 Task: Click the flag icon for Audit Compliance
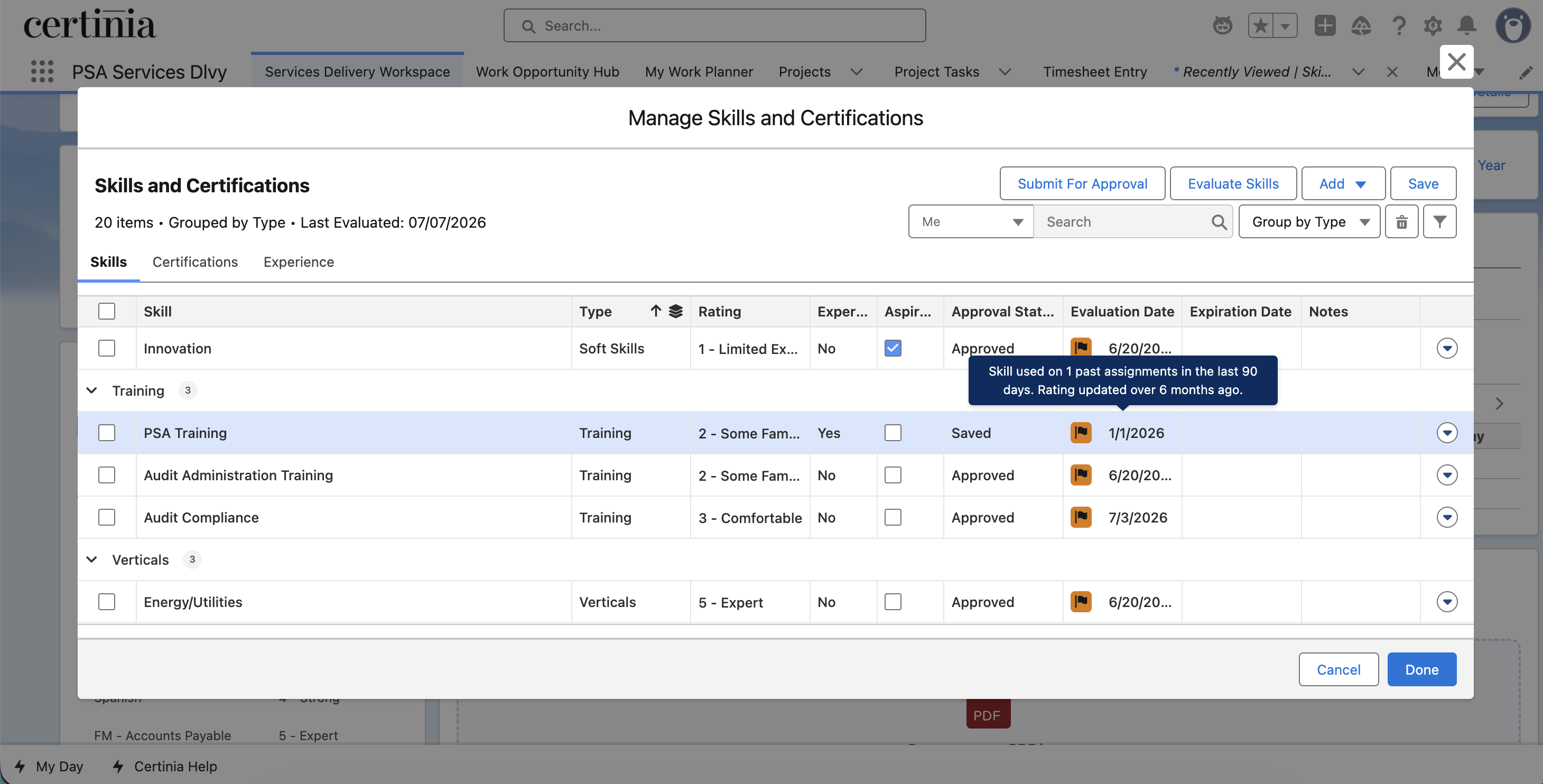(1081, 517)
